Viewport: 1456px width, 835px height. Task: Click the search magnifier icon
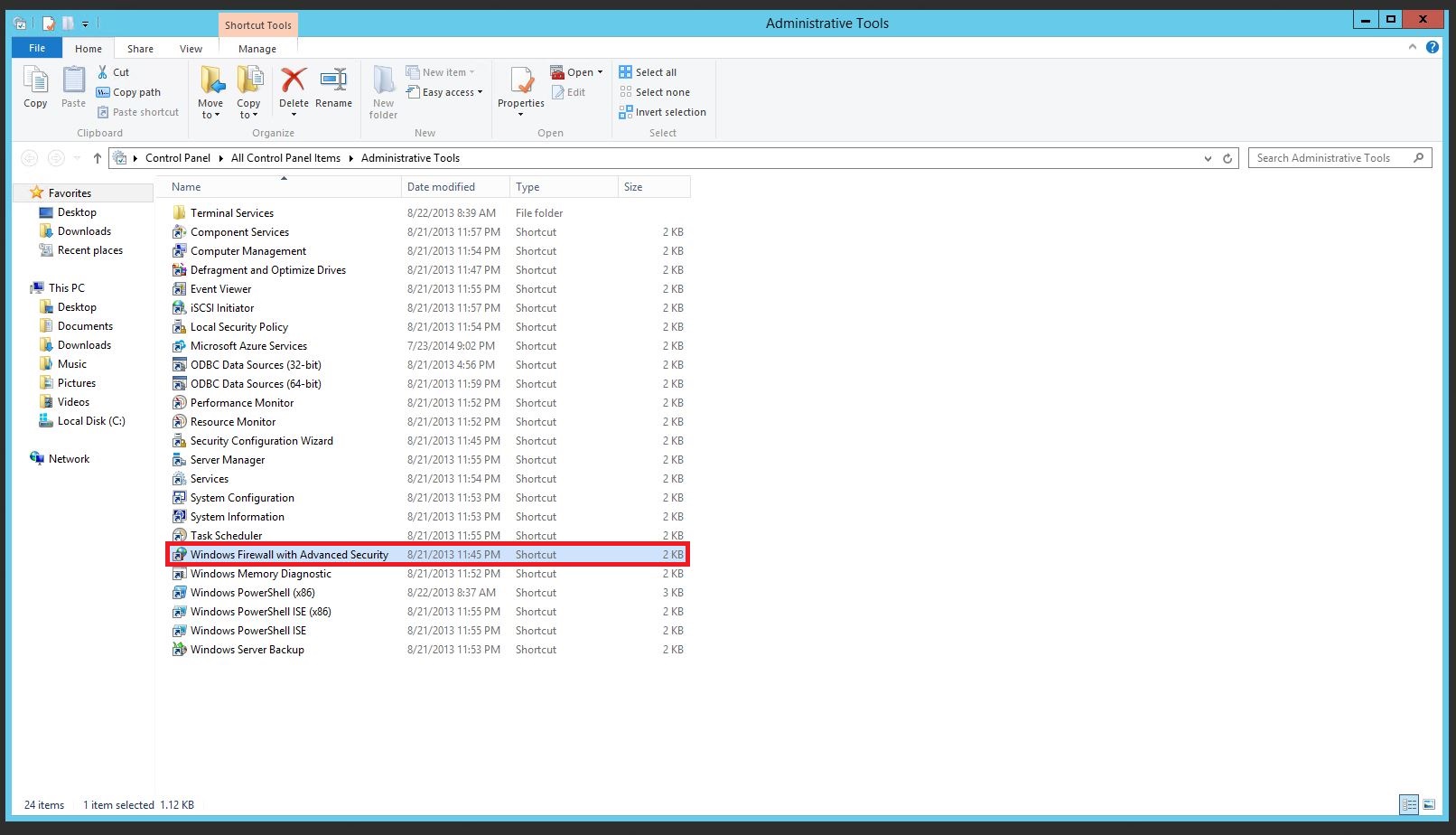pyautogui.click(x=1419, y=158)
